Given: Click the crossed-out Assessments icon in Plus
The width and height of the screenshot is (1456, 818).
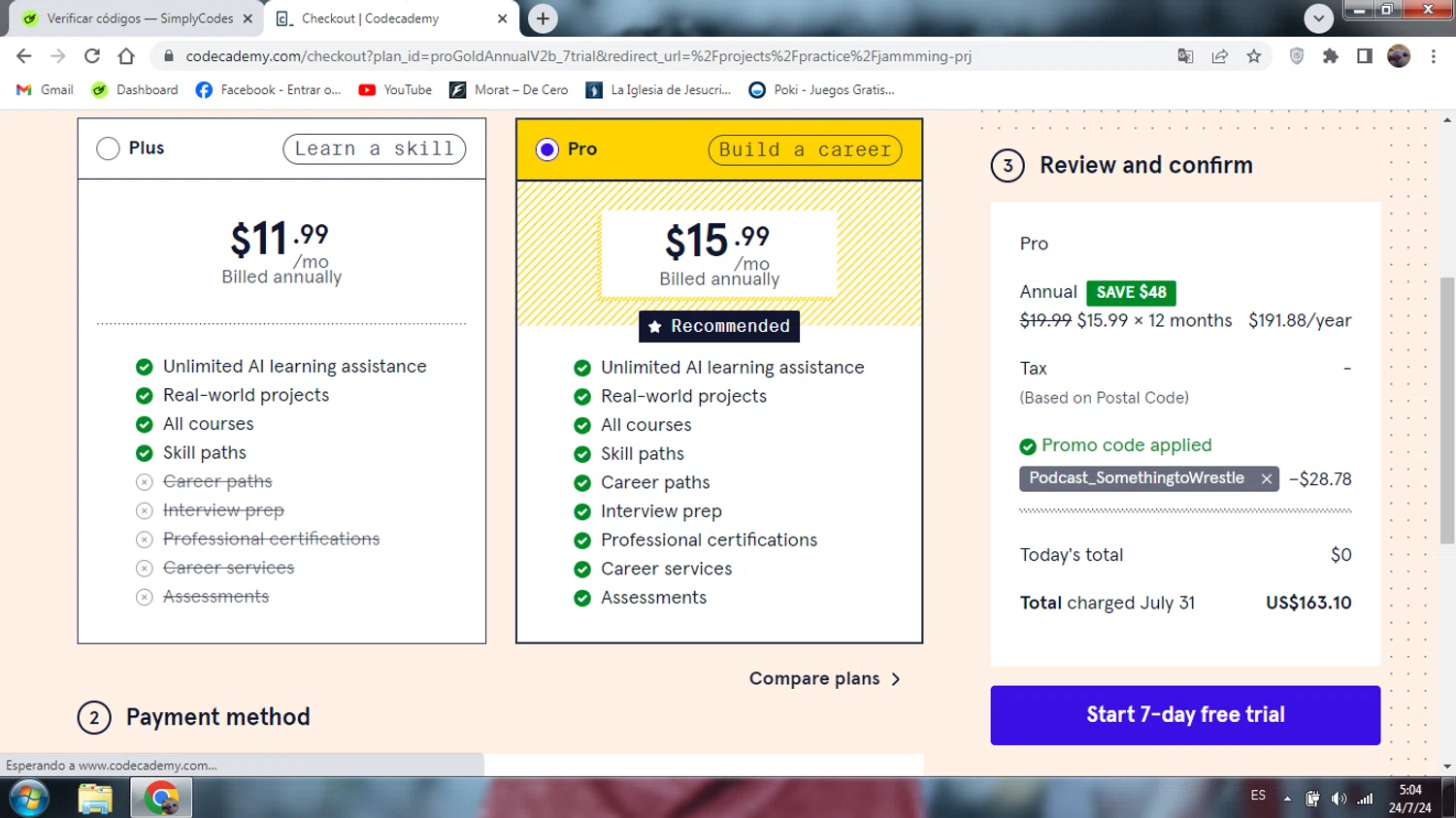Looking at the screenshot, I should [x=145, y=597].
